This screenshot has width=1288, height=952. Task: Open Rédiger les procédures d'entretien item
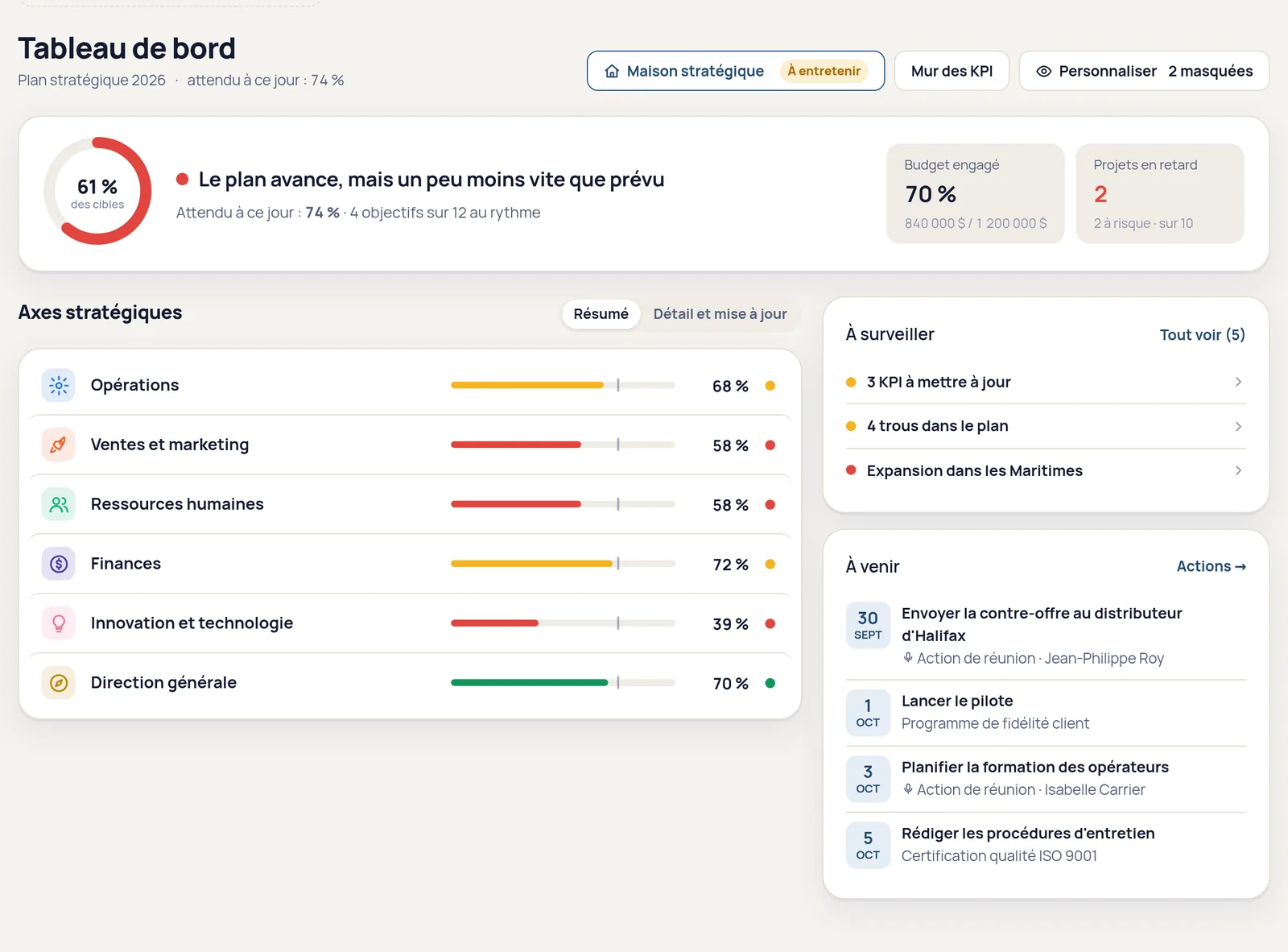(1046, 845)
